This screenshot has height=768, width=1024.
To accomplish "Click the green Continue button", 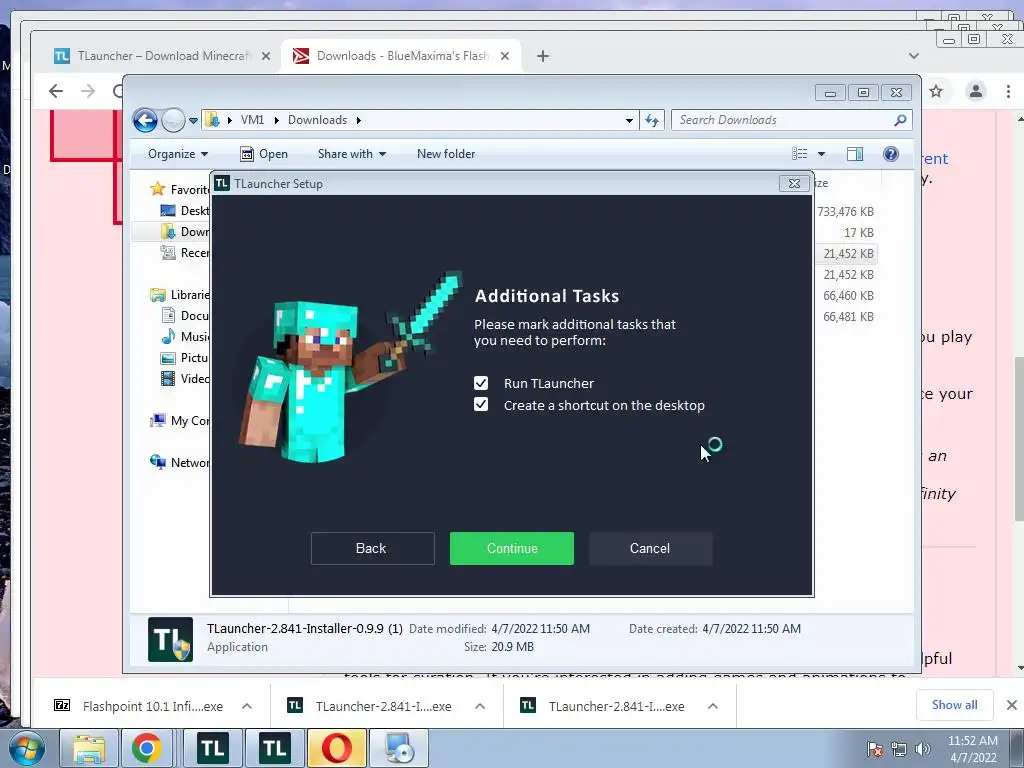I will (x=511, y=549).
